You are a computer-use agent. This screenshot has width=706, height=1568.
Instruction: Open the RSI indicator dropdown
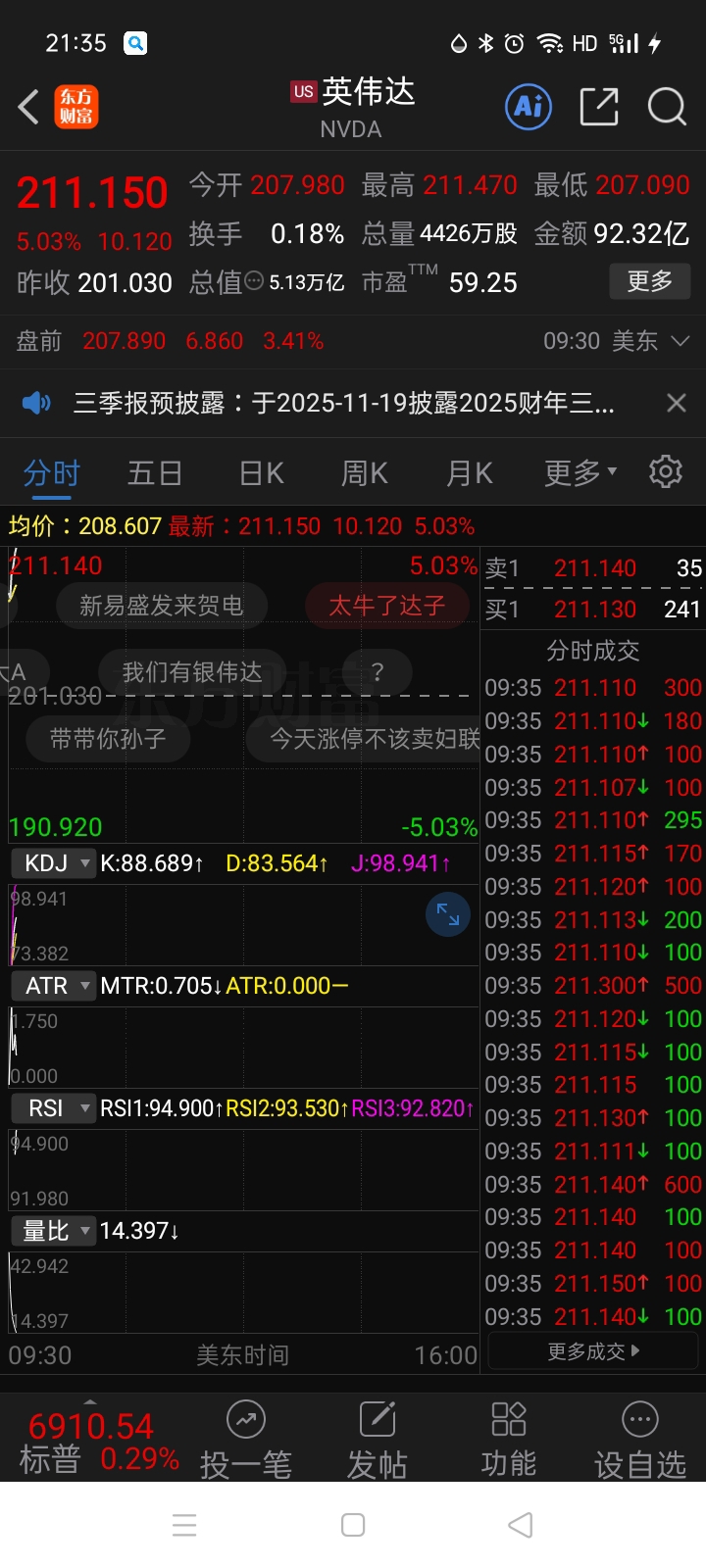pos(53,1108)
